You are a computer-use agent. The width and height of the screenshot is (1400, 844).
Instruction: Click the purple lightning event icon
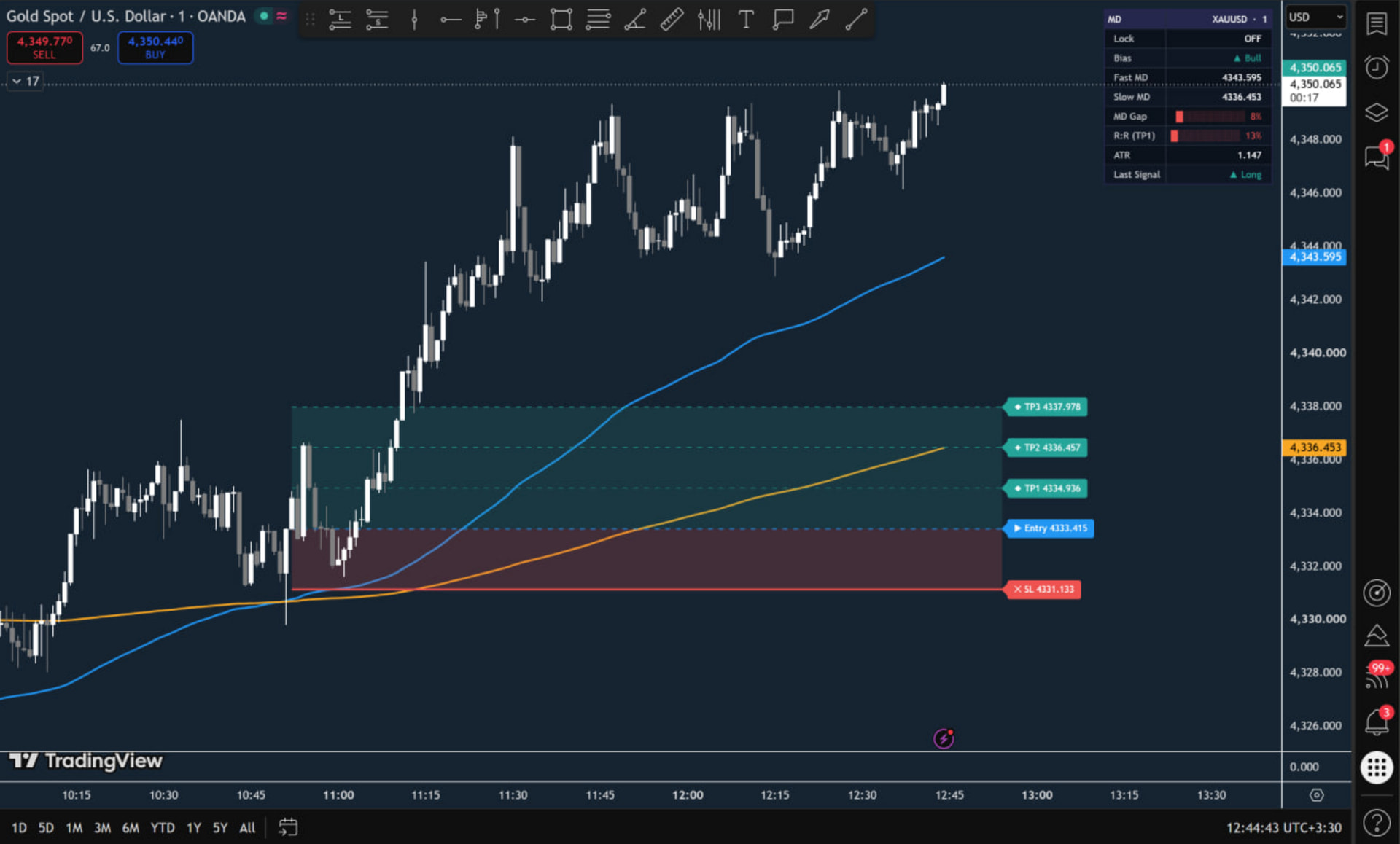[944, 738]
